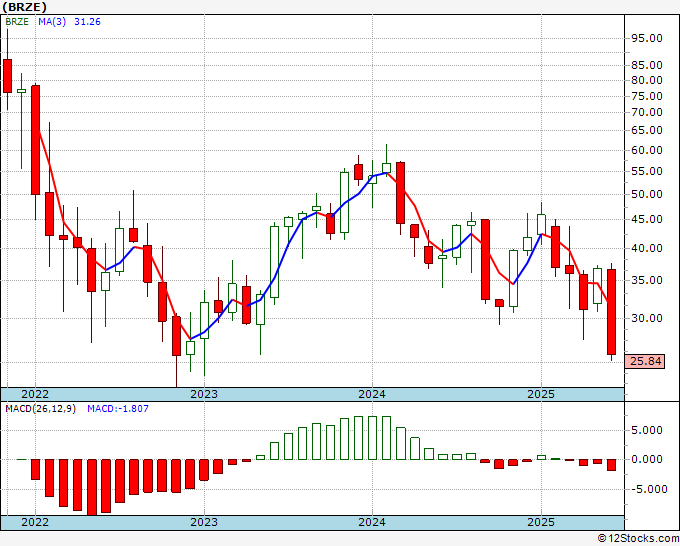Viewport: 680px width, 546px height.
Task: Click the 75.00 price axis label
Action: coord(647,96)
